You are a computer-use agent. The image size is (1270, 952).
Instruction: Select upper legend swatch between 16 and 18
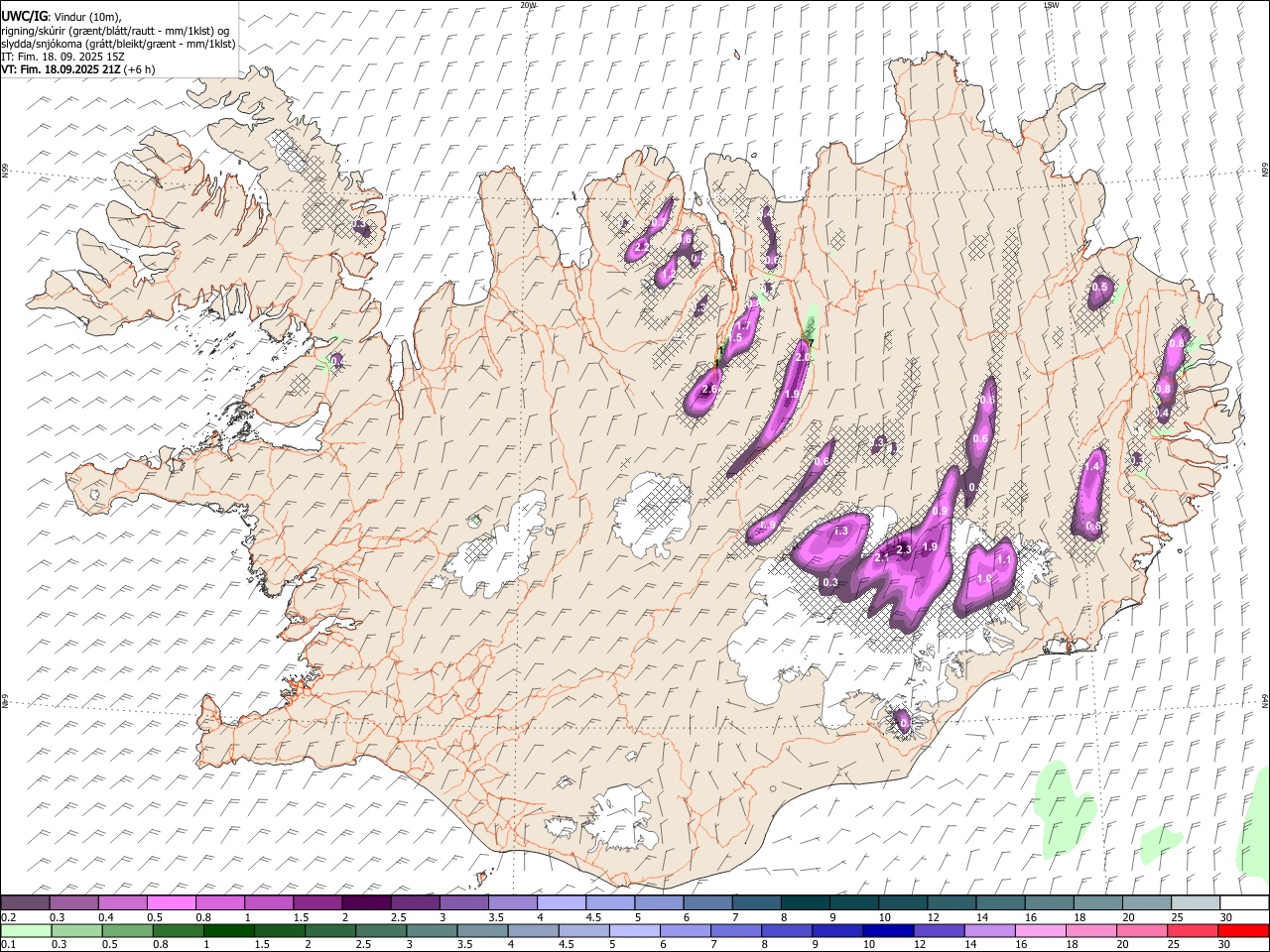click(x=1049, y=902)
